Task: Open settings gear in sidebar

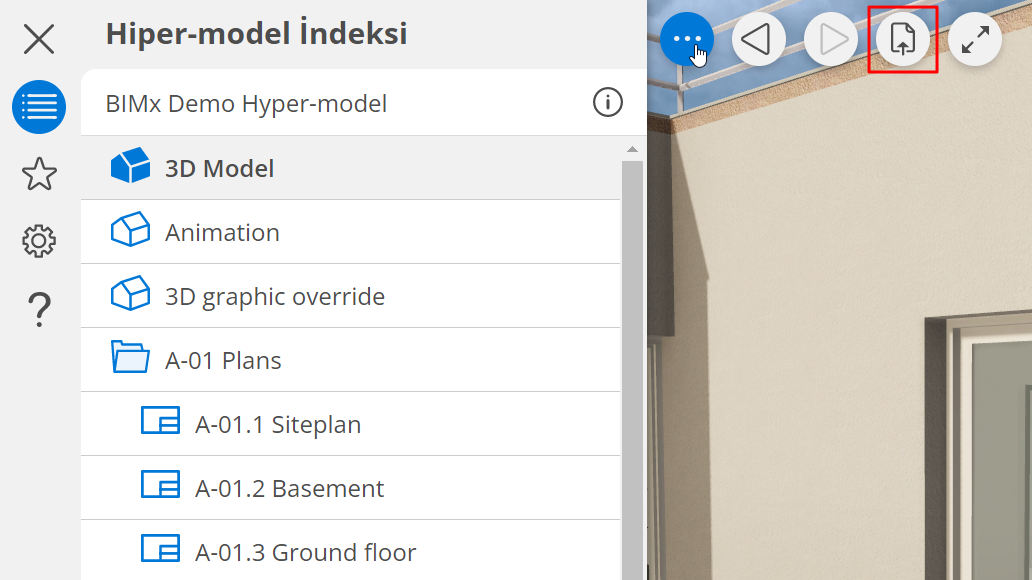Action: pyautogui.click(x=39, y=241)
